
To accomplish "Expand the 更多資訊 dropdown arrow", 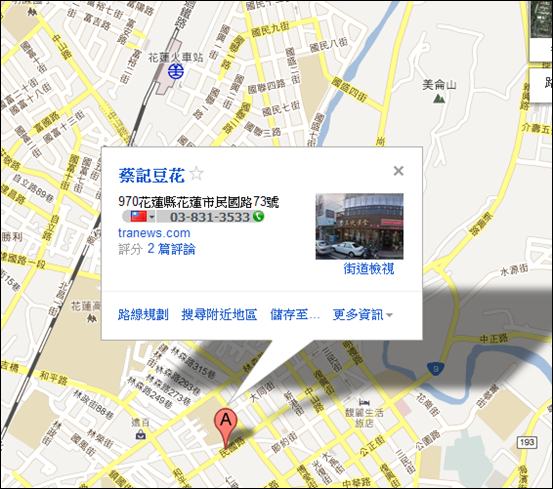I will [389, 315].
